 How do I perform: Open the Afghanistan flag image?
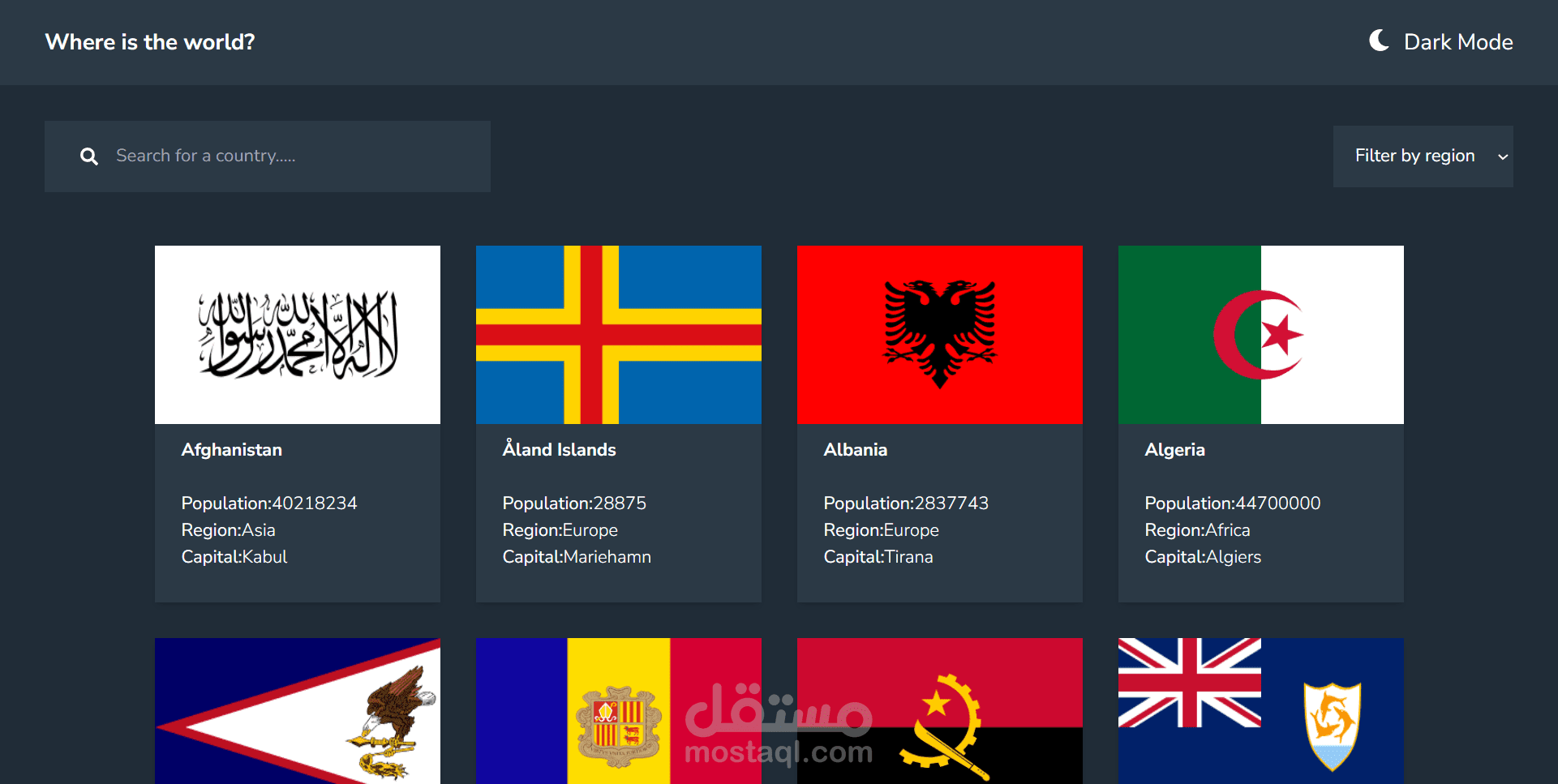point(298,335)
